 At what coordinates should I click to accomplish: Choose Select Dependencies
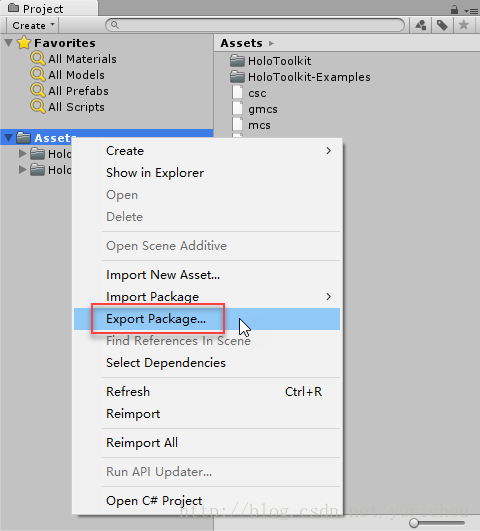tap(207, 363)
